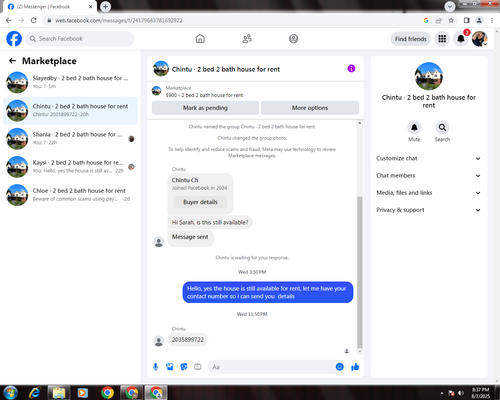Viewport: 500px width, 400px height.
Task: Click the group photo in right panel
Action: click(x=429, y=76)
